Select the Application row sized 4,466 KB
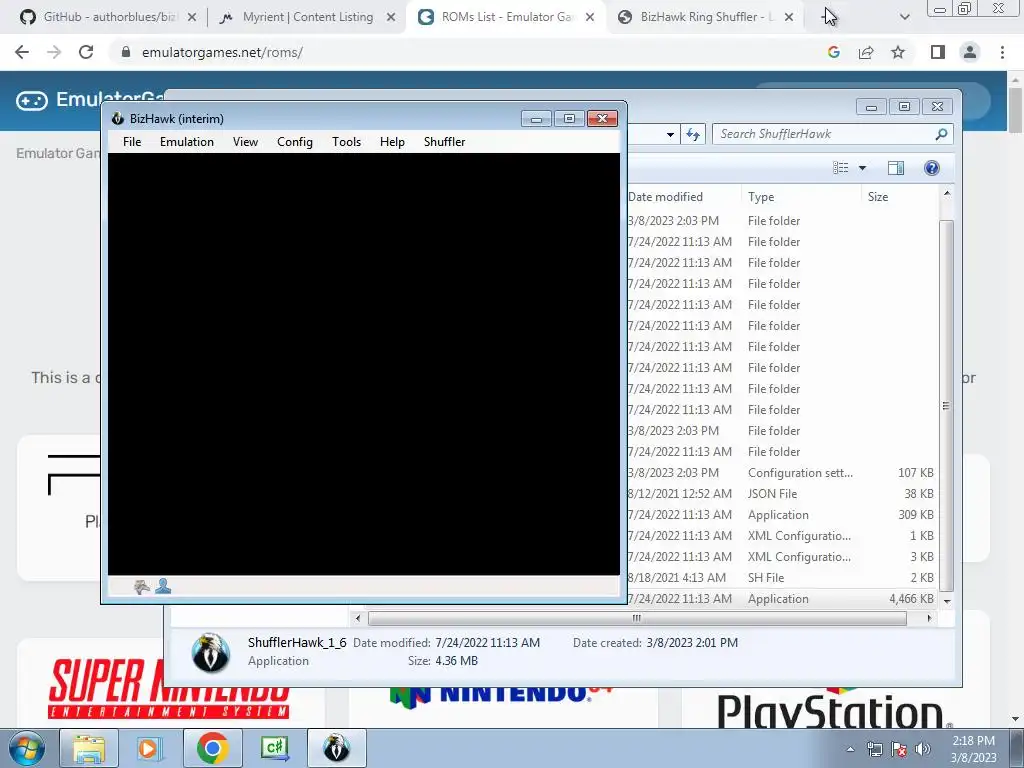 [782, 599]
